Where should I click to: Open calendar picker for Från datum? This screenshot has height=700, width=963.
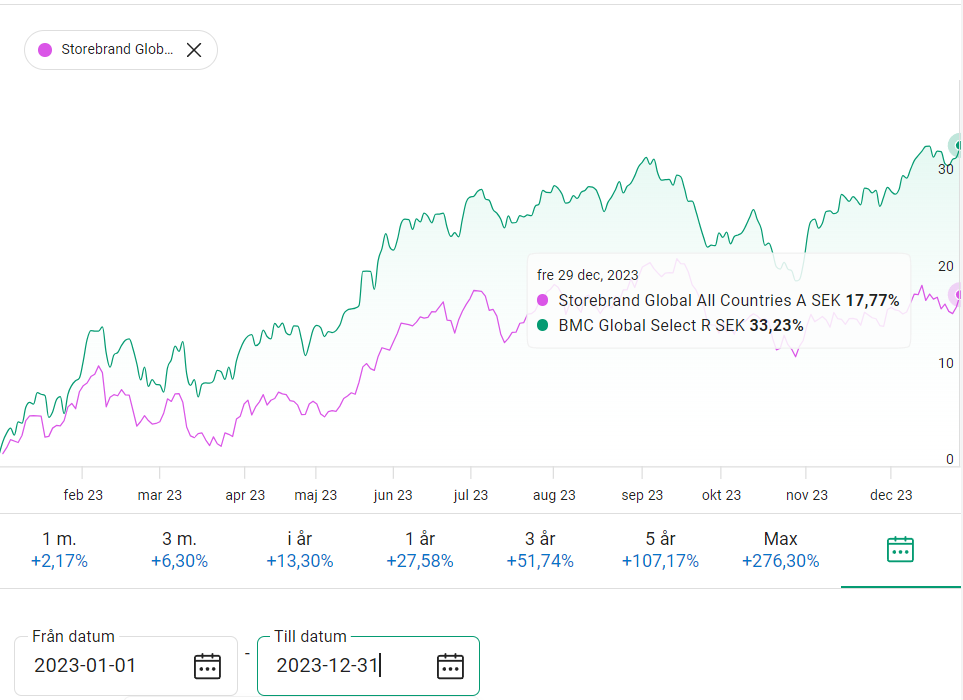coord(207,666)
